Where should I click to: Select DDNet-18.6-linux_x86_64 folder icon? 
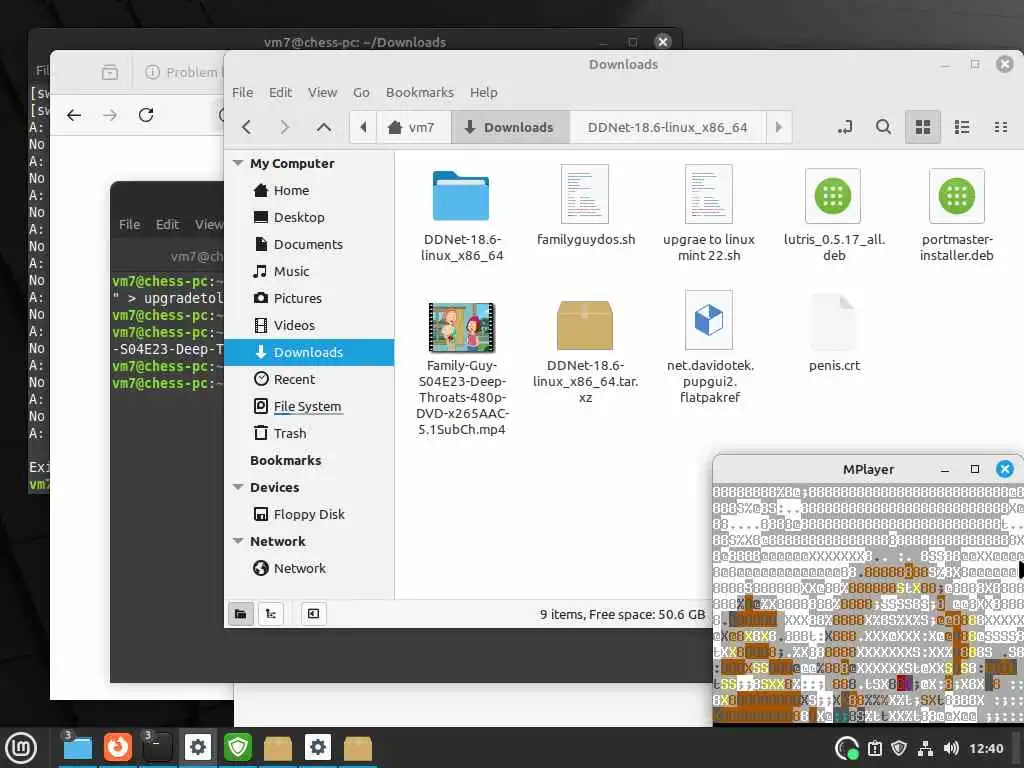(461, 196)
